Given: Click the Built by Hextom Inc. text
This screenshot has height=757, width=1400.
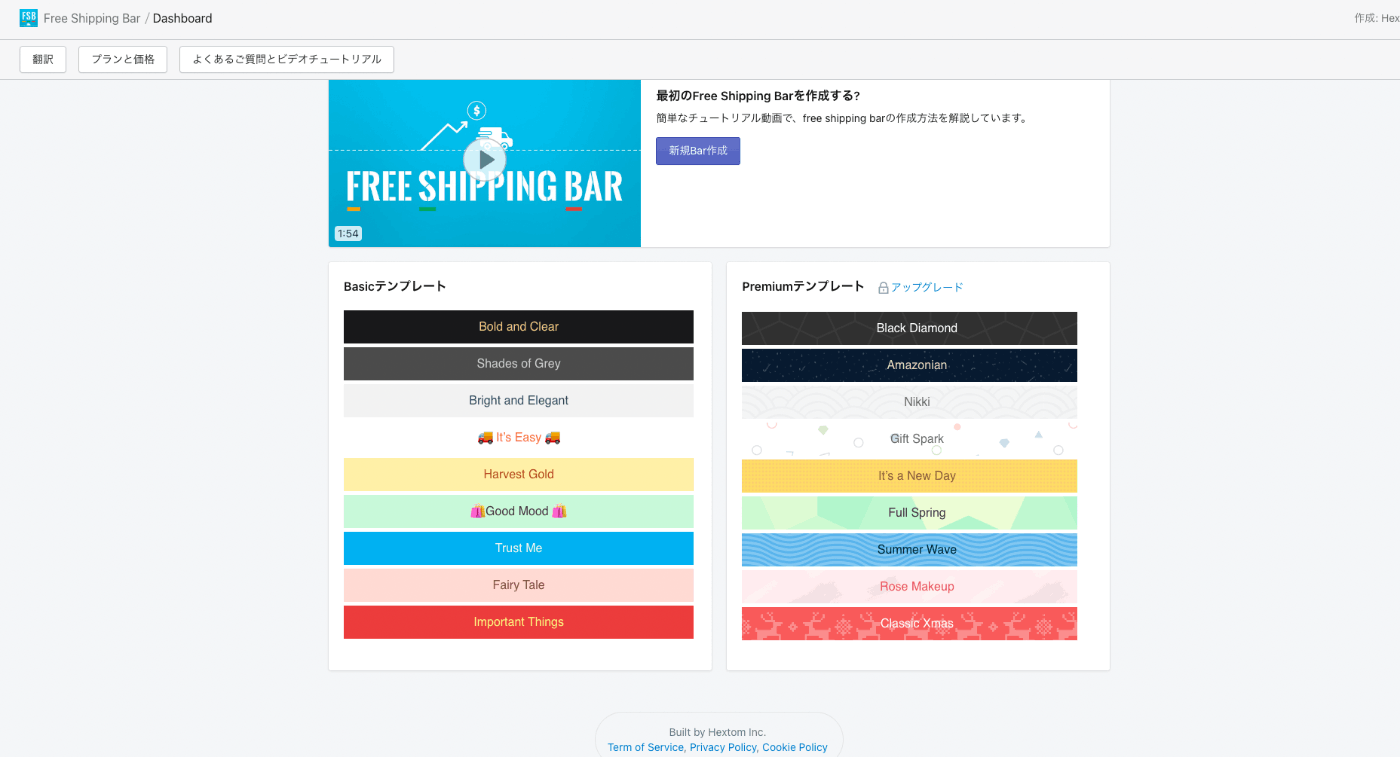Looking at the screenshot, I should click(718, 733).
